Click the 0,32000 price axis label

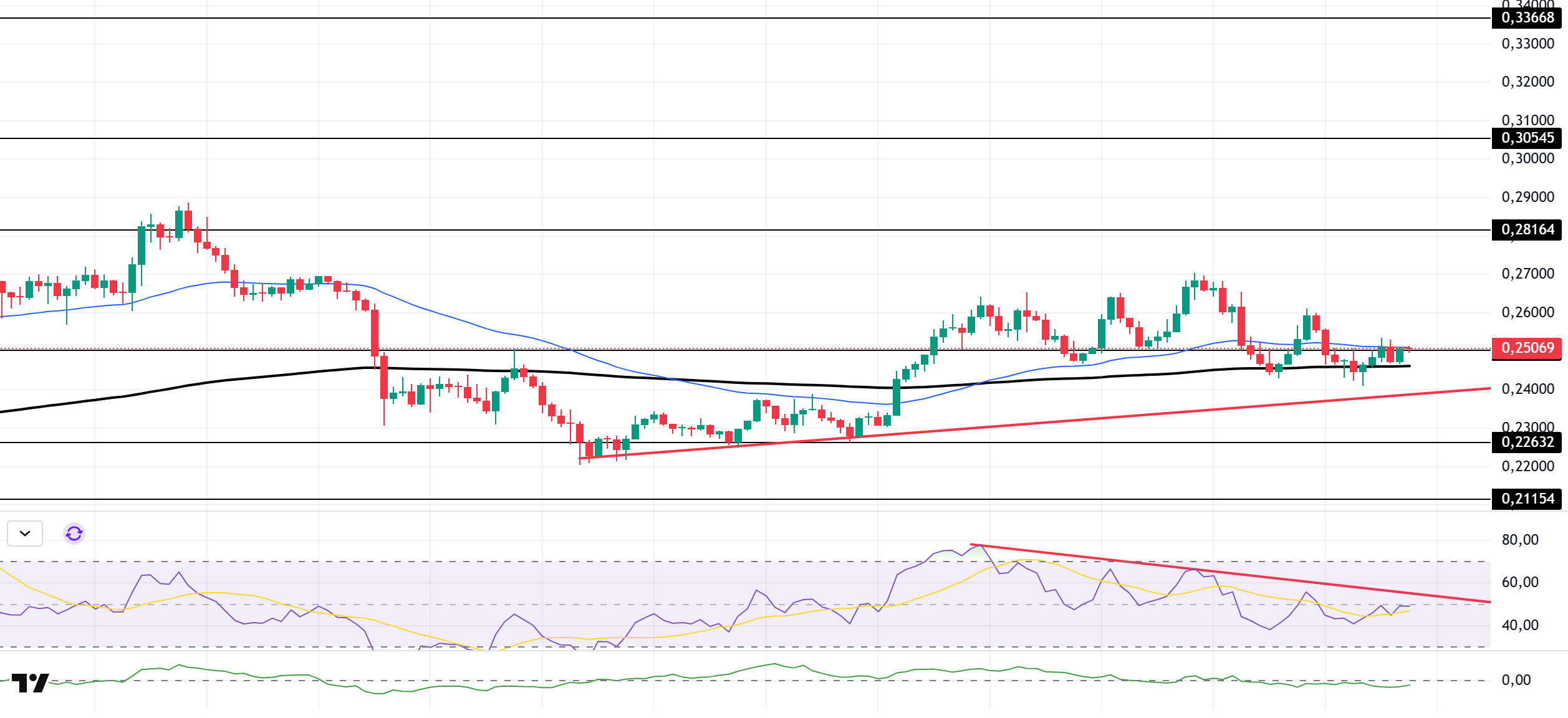pyautogui.click(x=1527, y=82)
